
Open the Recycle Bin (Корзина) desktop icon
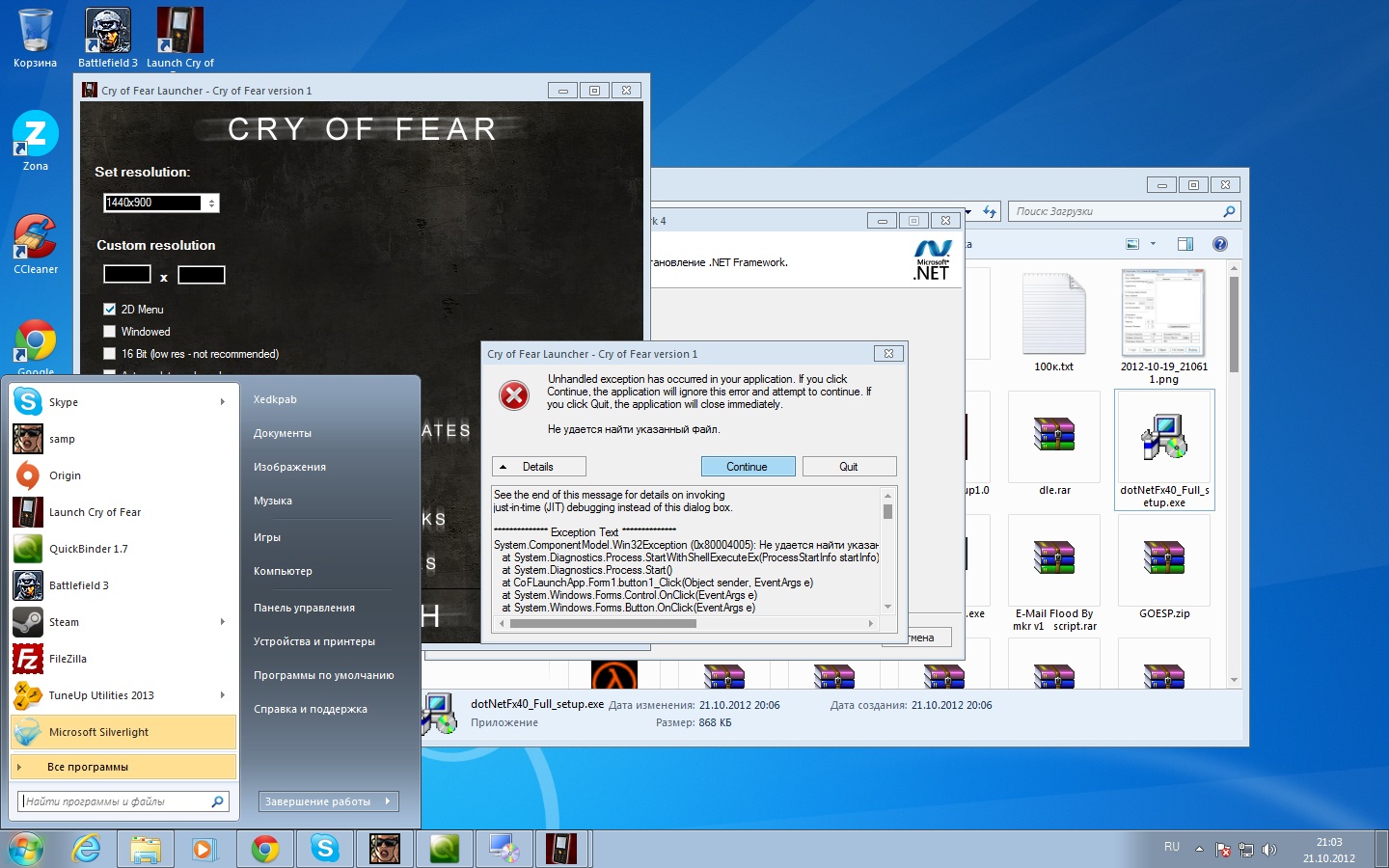pyautogui.click(x=35, y=39)
